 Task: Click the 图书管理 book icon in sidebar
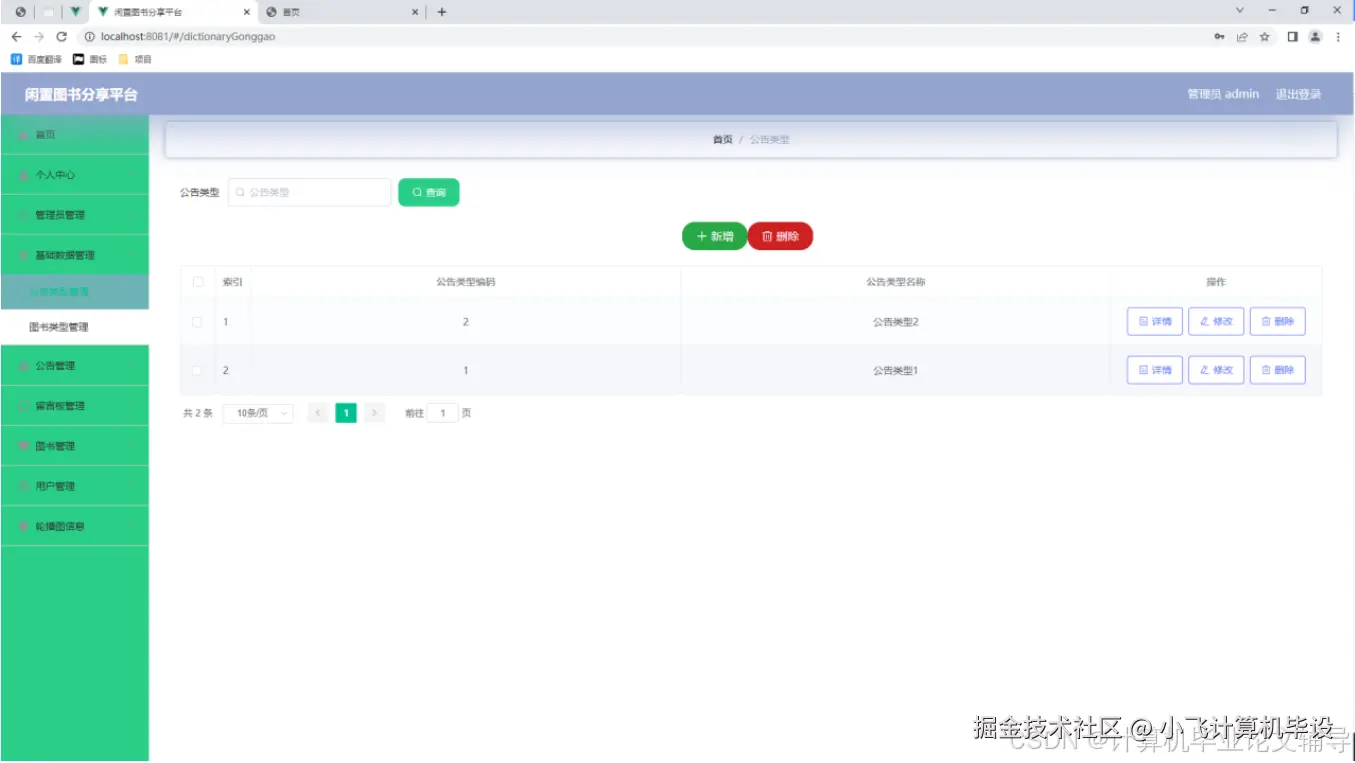pos(23,446)
